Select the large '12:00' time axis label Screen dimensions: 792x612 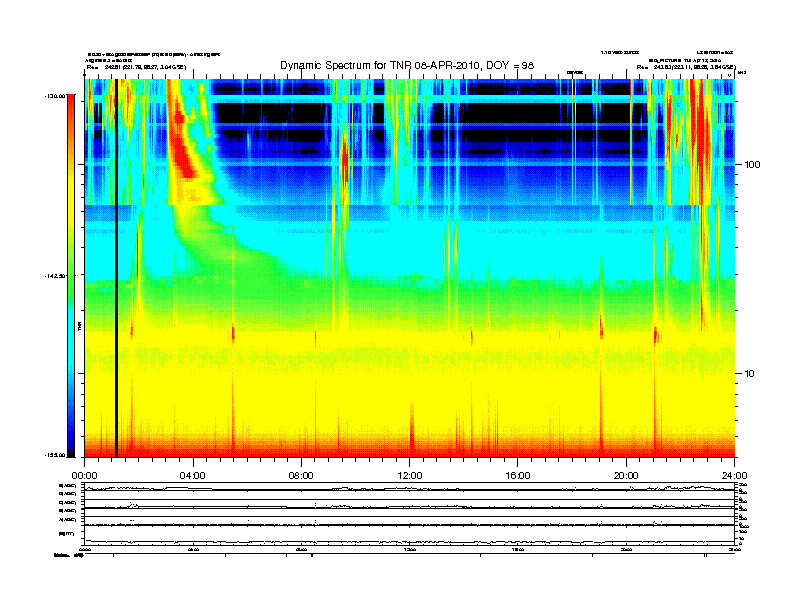[x=410, y=475]
